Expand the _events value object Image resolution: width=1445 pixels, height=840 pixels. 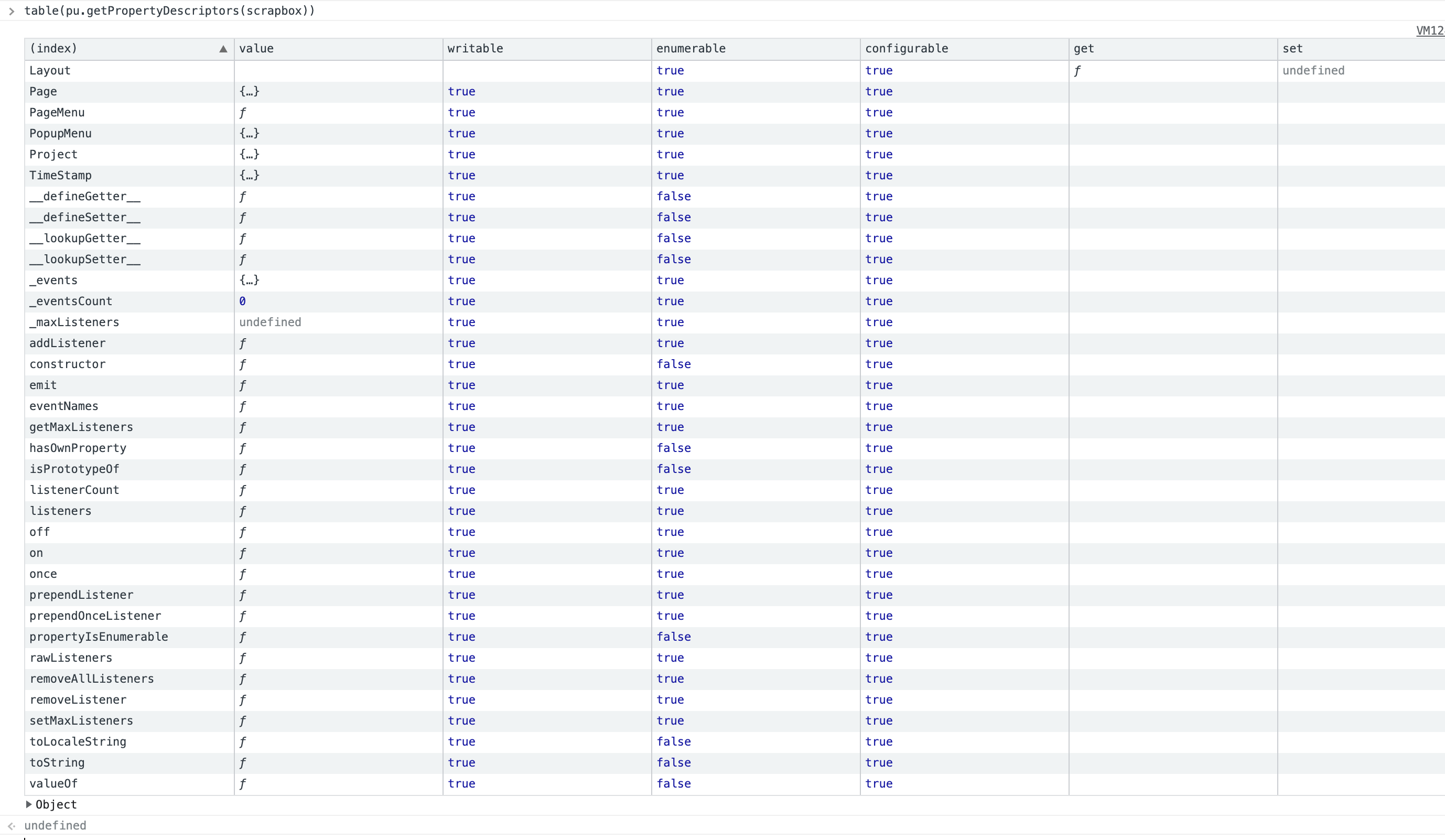(249, 281)
